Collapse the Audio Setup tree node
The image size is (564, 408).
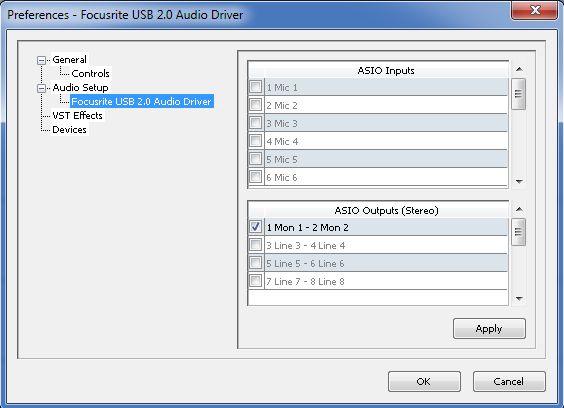pyautogui.click(x=42, y=88)
